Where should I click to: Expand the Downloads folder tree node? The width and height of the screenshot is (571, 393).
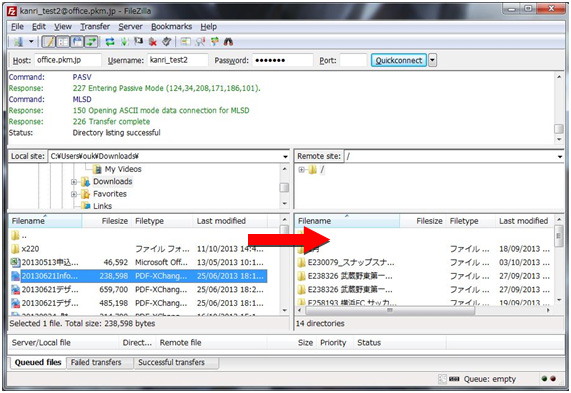click(x=74, y=182)
